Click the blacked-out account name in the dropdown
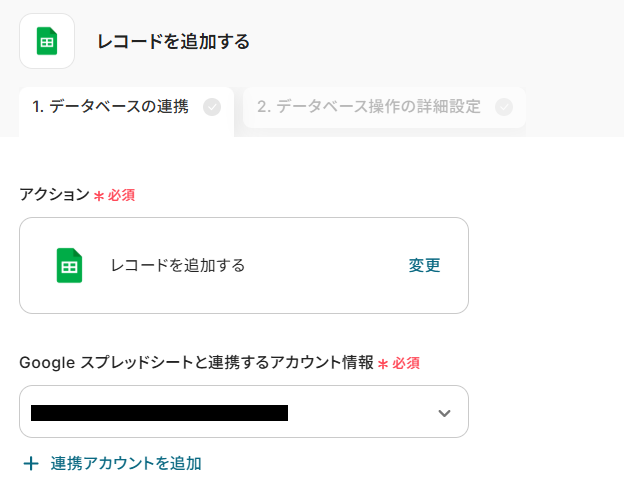The height and width of the screenshot is (492, 624). (160, 412)
